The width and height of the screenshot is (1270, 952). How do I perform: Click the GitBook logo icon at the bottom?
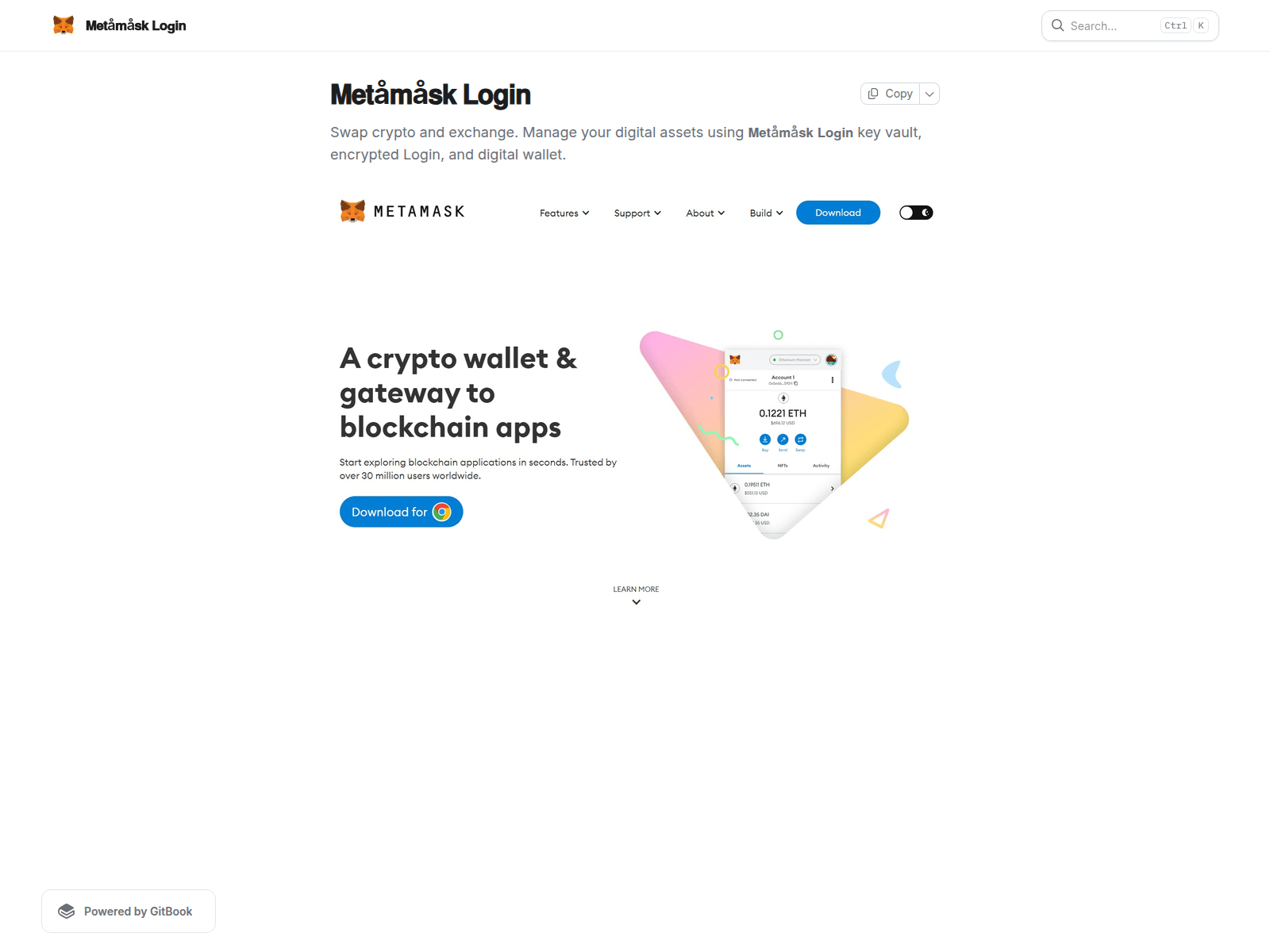coord(67,911)
